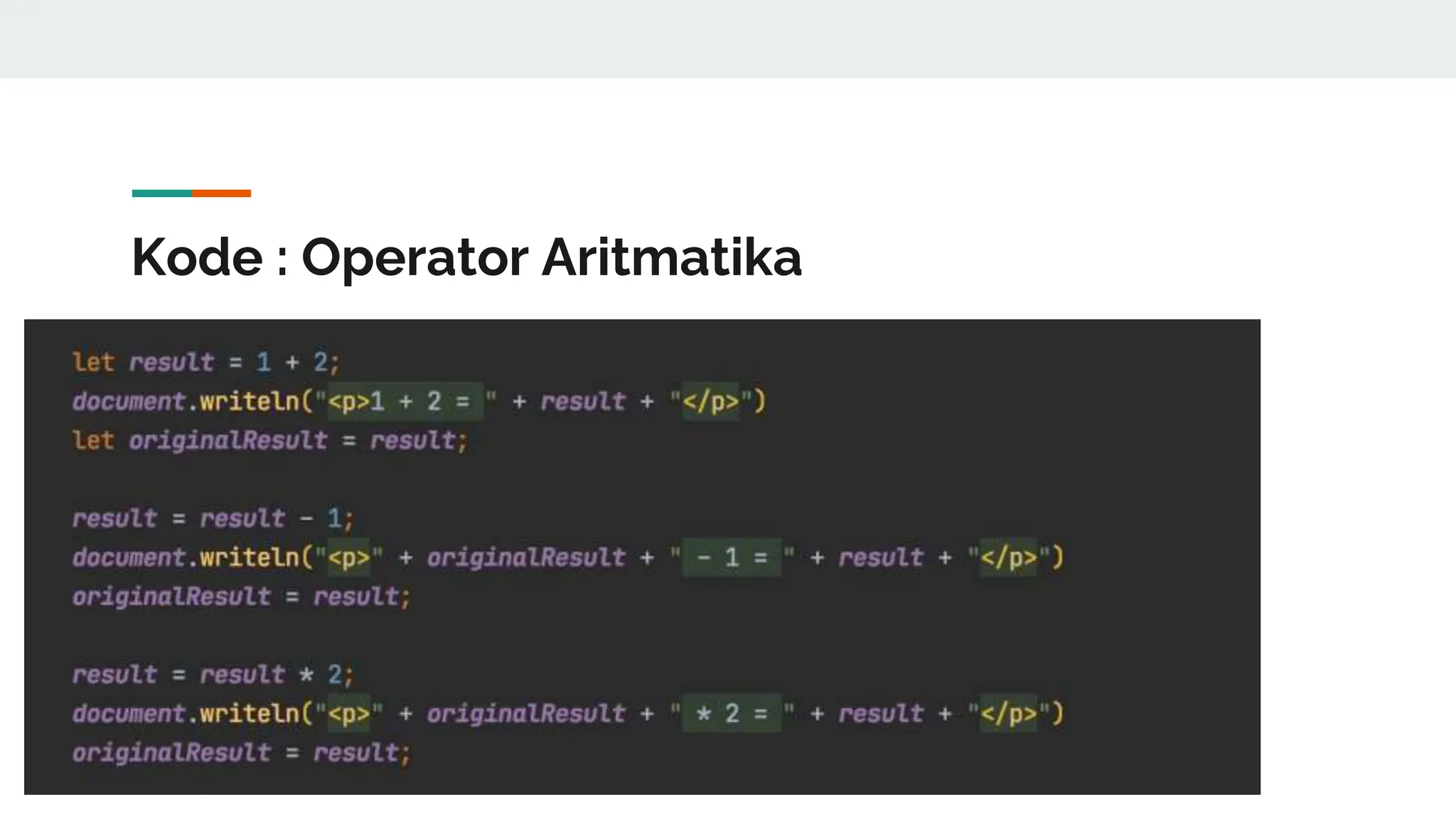This screenshot has width=1456, height=819.
Task: Click the last line 'originalResult = result;'
Action: click(x=242, y=752)
